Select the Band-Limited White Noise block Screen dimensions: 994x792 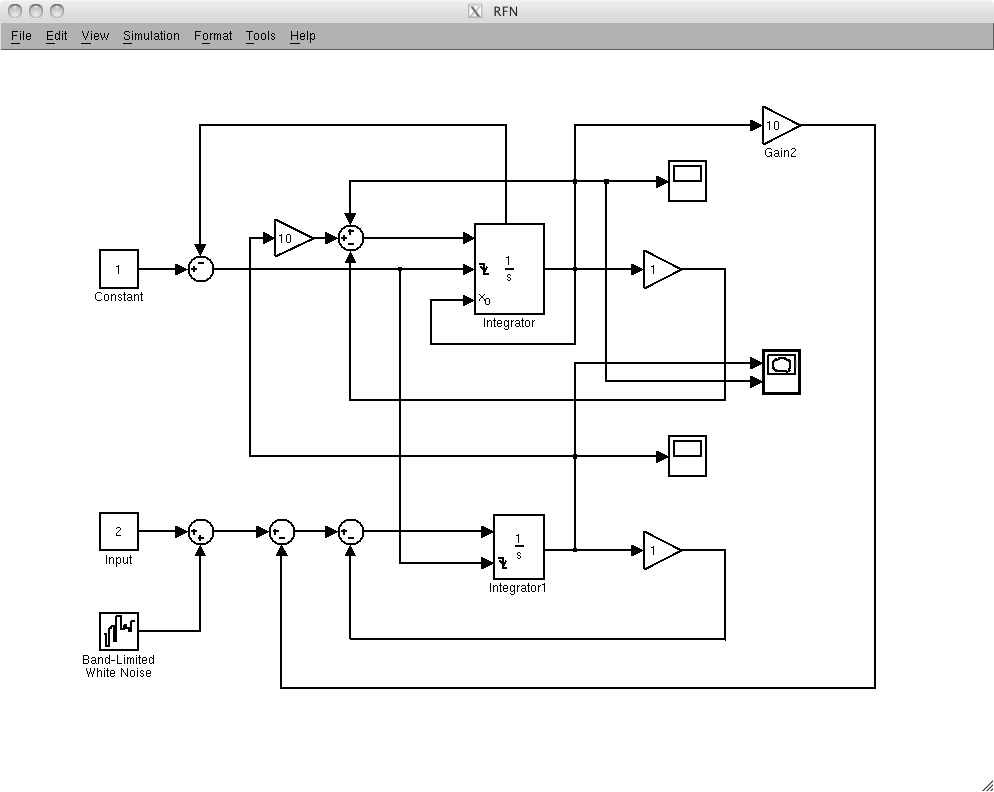[118, 631]
